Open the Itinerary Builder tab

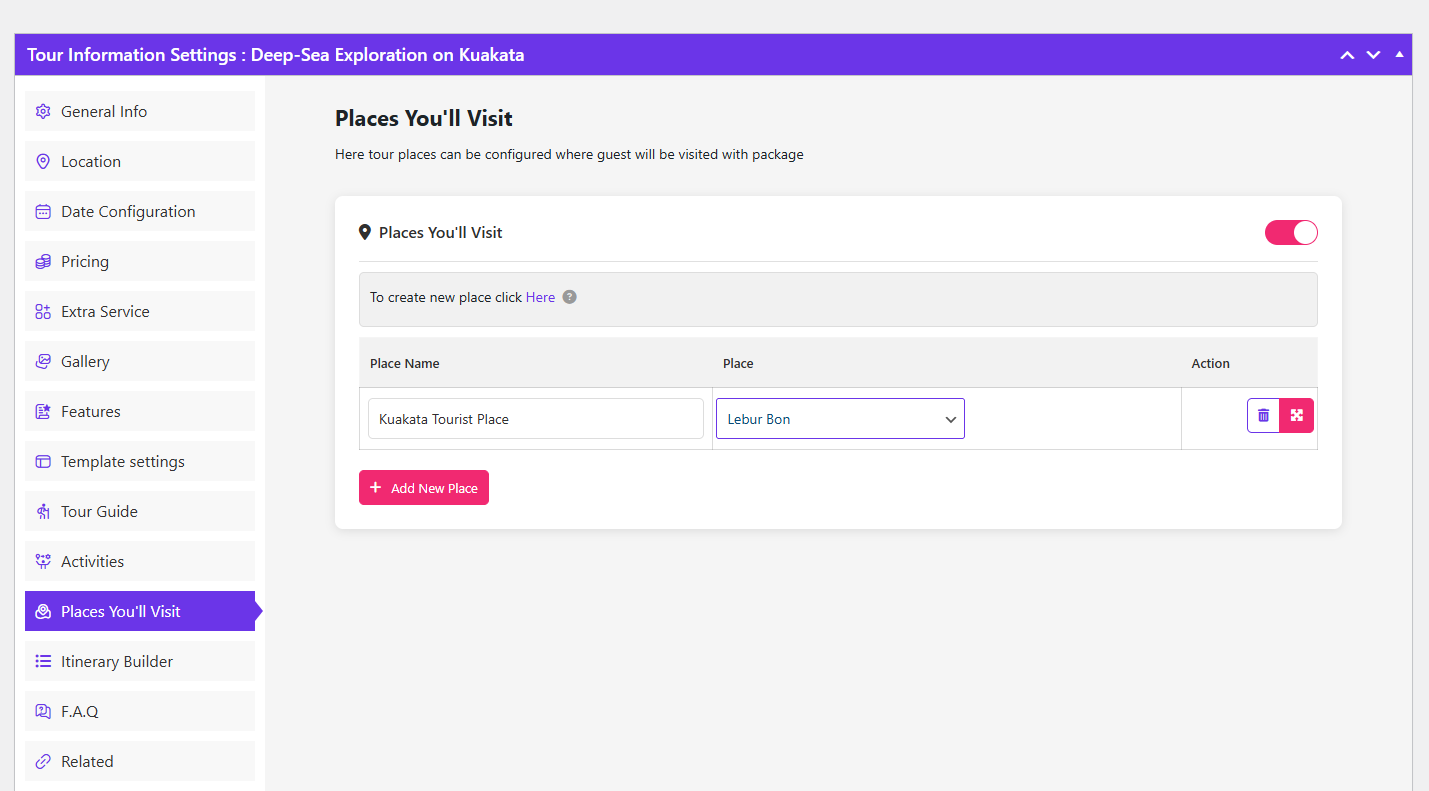pos(117,662)
